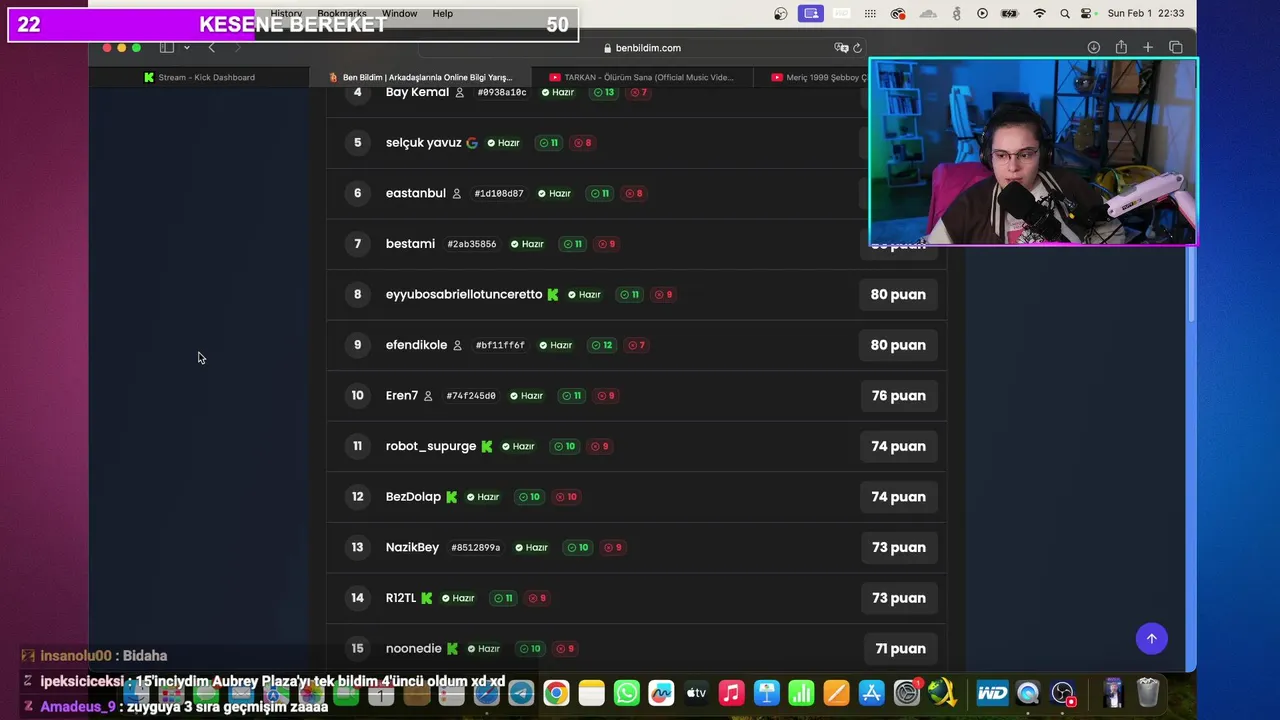Open Apple TV from the dock
Image resolution: width=1280 pixels, height=720 pixels.
point(697,693)
